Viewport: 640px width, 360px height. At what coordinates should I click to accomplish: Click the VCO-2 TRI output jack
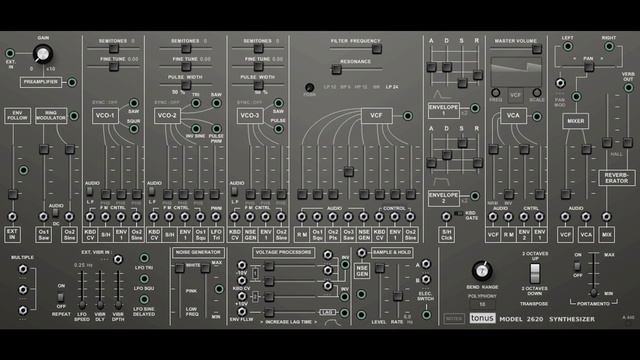tap(196, 103)
